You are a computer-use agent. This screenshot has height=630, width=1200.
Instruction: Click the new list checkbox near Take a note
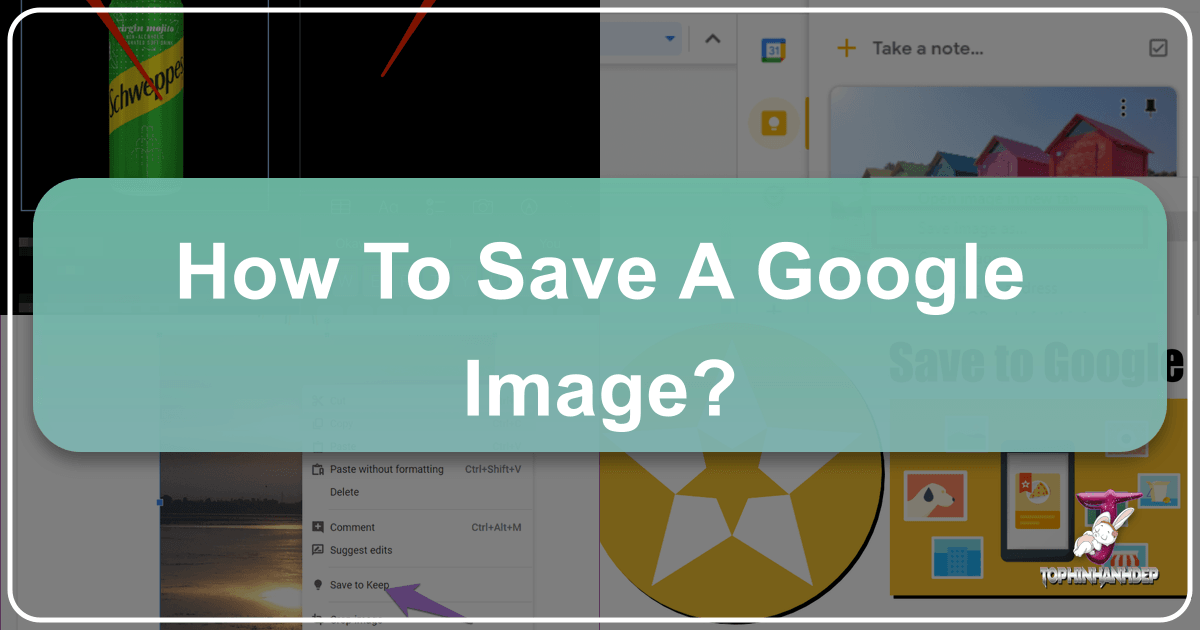click(1158, 47)
